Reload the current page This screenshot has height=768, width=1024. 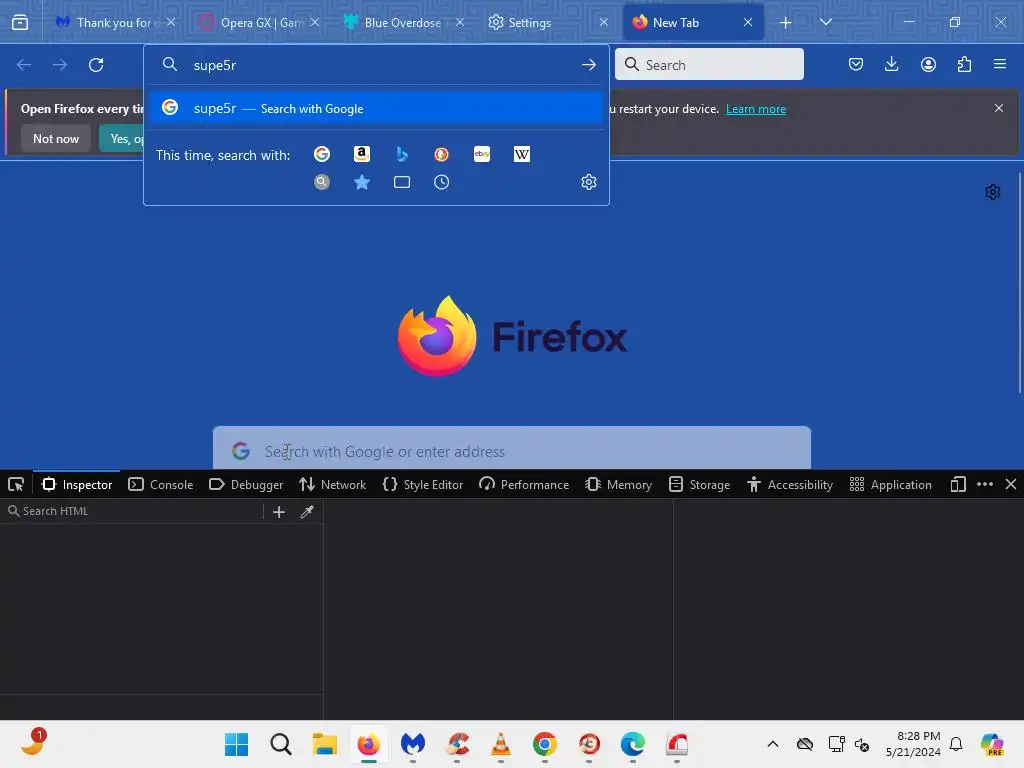point(96,65)
